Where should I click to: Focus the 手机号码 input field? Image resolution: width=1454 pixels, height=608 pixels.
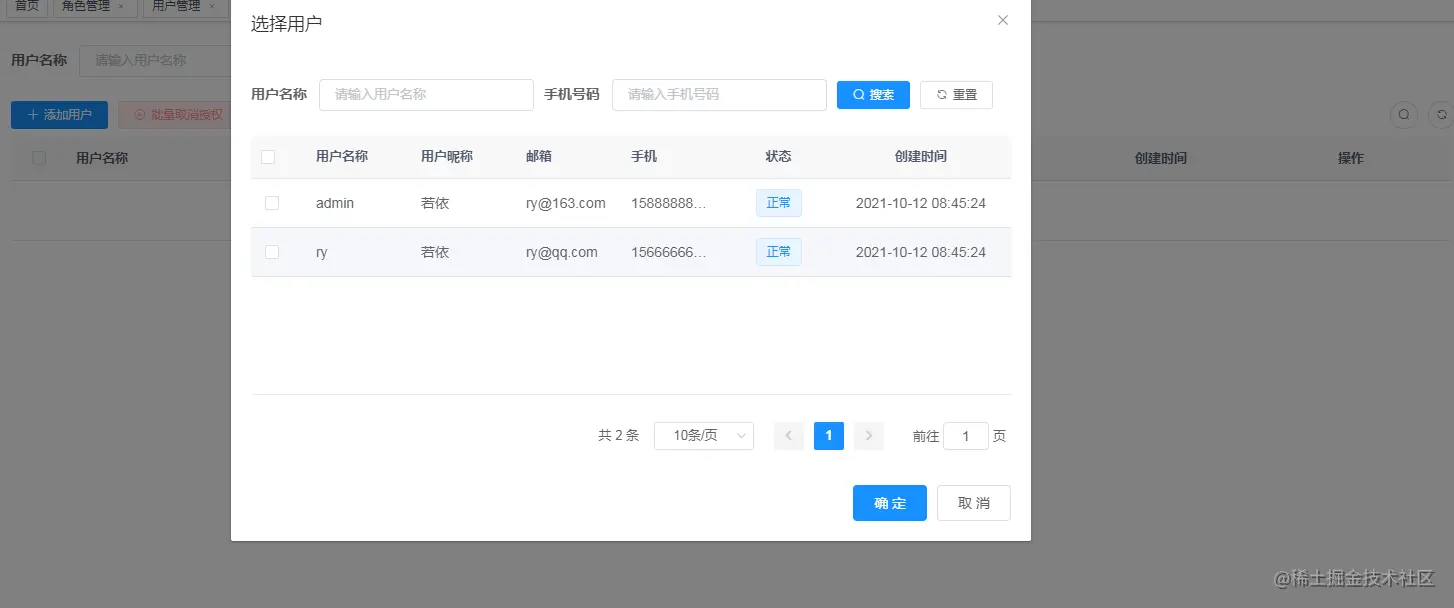719,95
